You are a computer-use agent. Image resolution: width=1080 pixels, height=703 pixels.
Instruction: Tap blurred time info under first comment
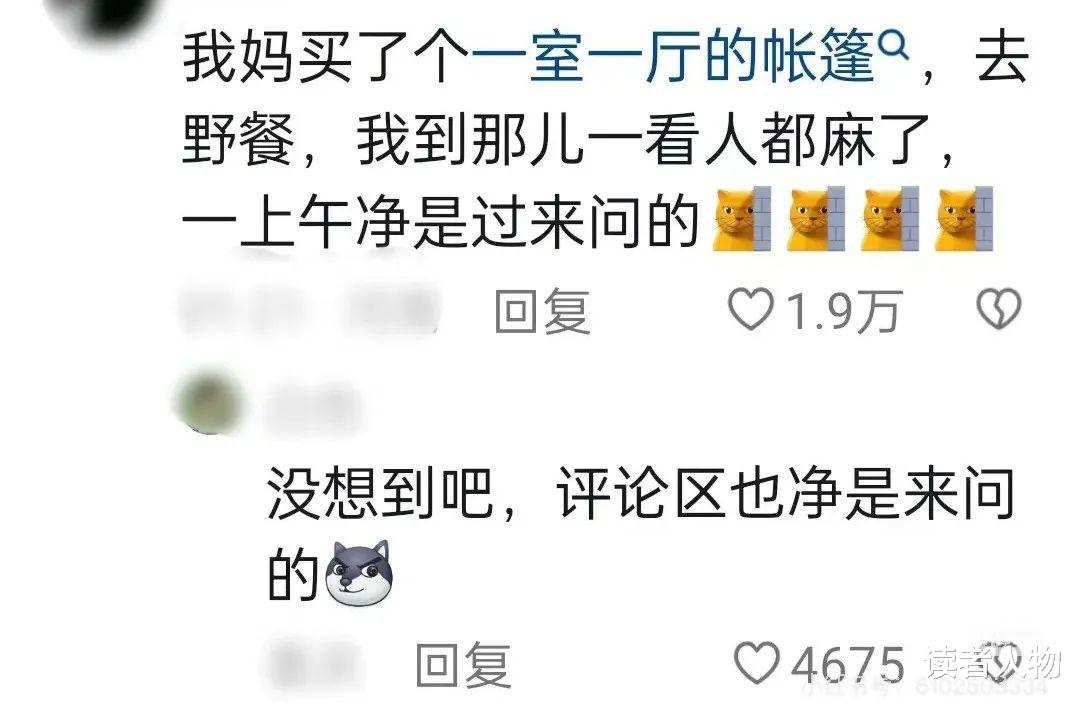click(310, 310)
